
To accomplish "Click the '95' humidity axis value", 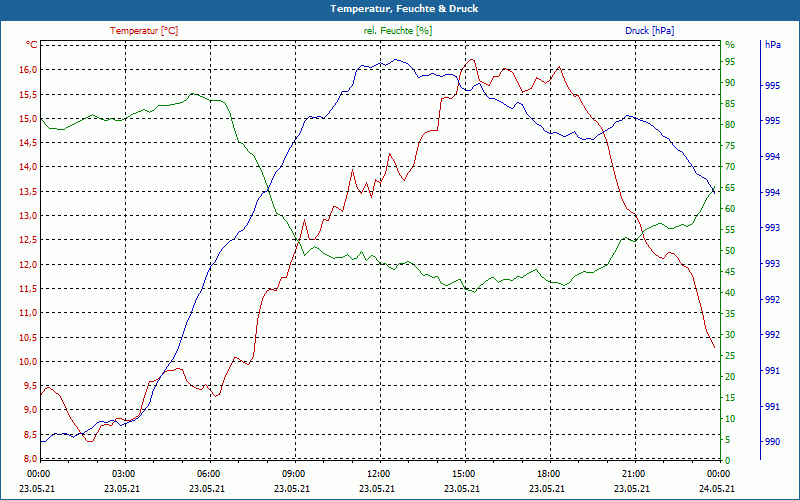I will coord(730,62).
